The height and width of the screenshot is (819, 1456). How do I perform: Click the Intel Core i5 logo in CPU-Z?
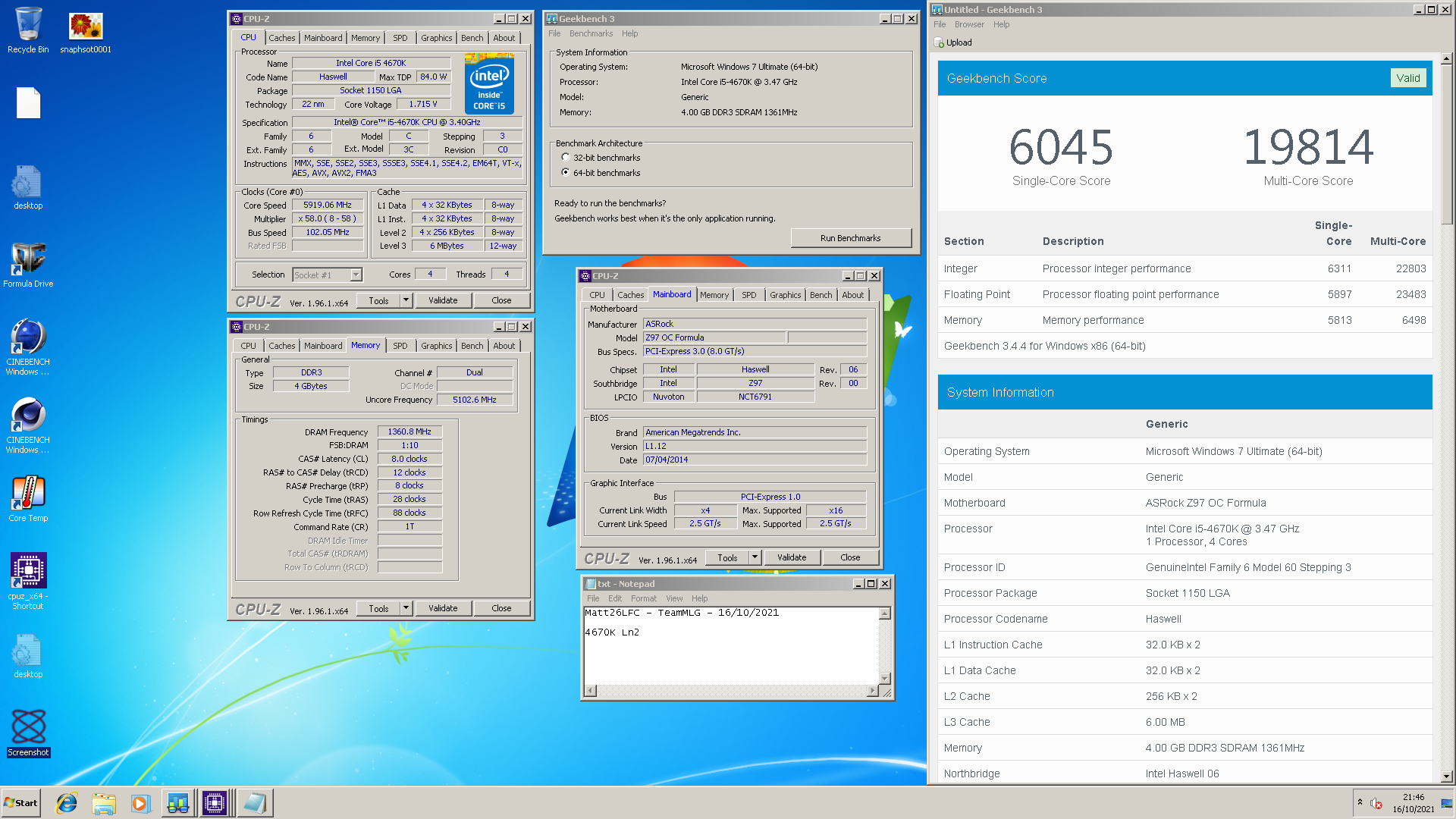point(489,83)
